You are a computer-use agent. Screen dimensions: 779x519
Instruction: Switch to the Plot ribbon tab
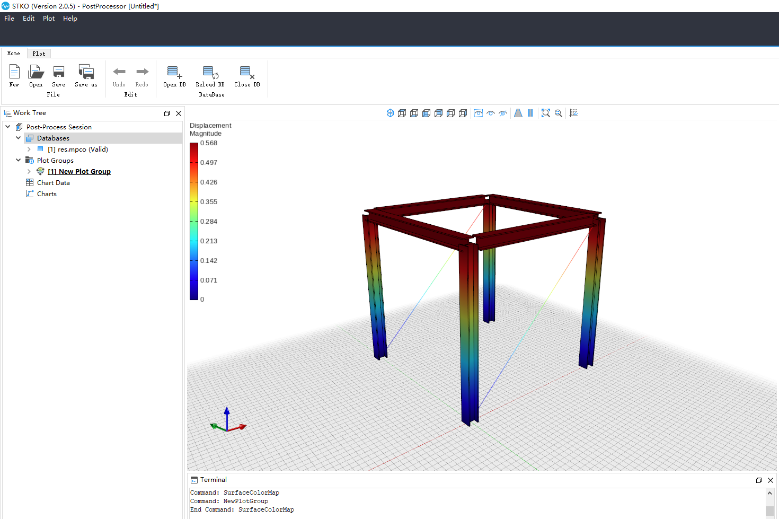[39, 53]
